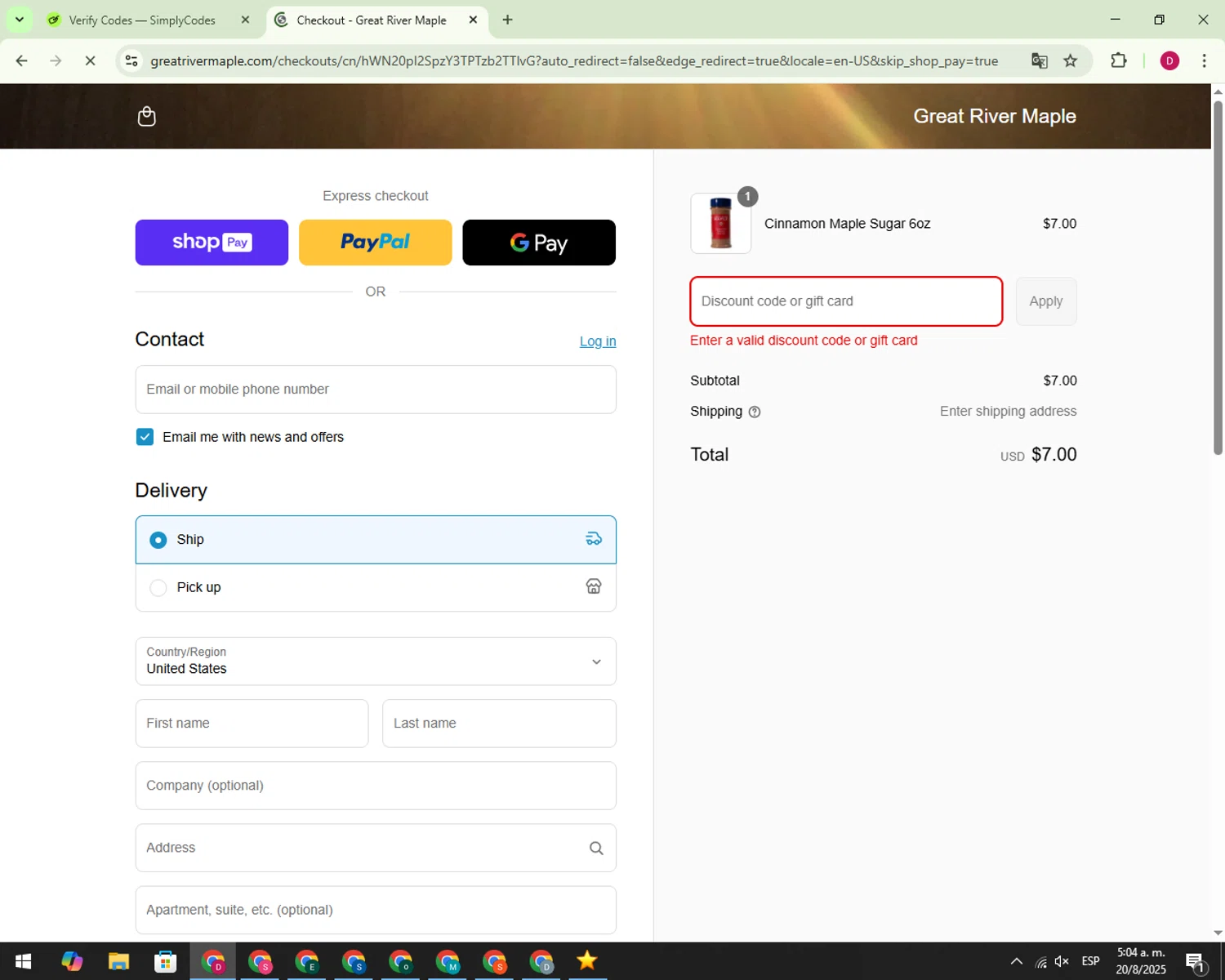Click the delivery truck icon in Ship row
The width and height of the screenshot is (1225, 980).
point(594,539)
